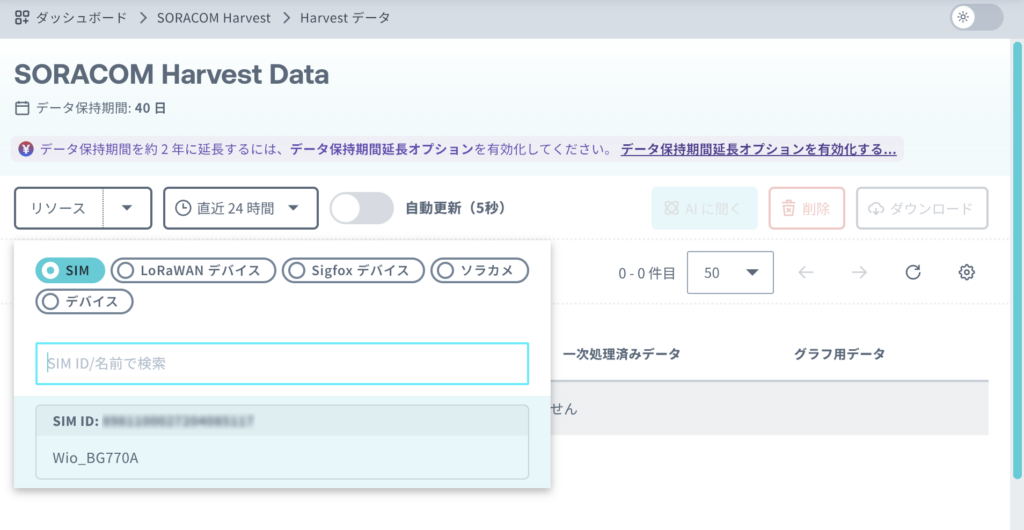Open table settings gear icon
The height and width of the screenshot is (530, 1024).
click(x=967, y=273)
